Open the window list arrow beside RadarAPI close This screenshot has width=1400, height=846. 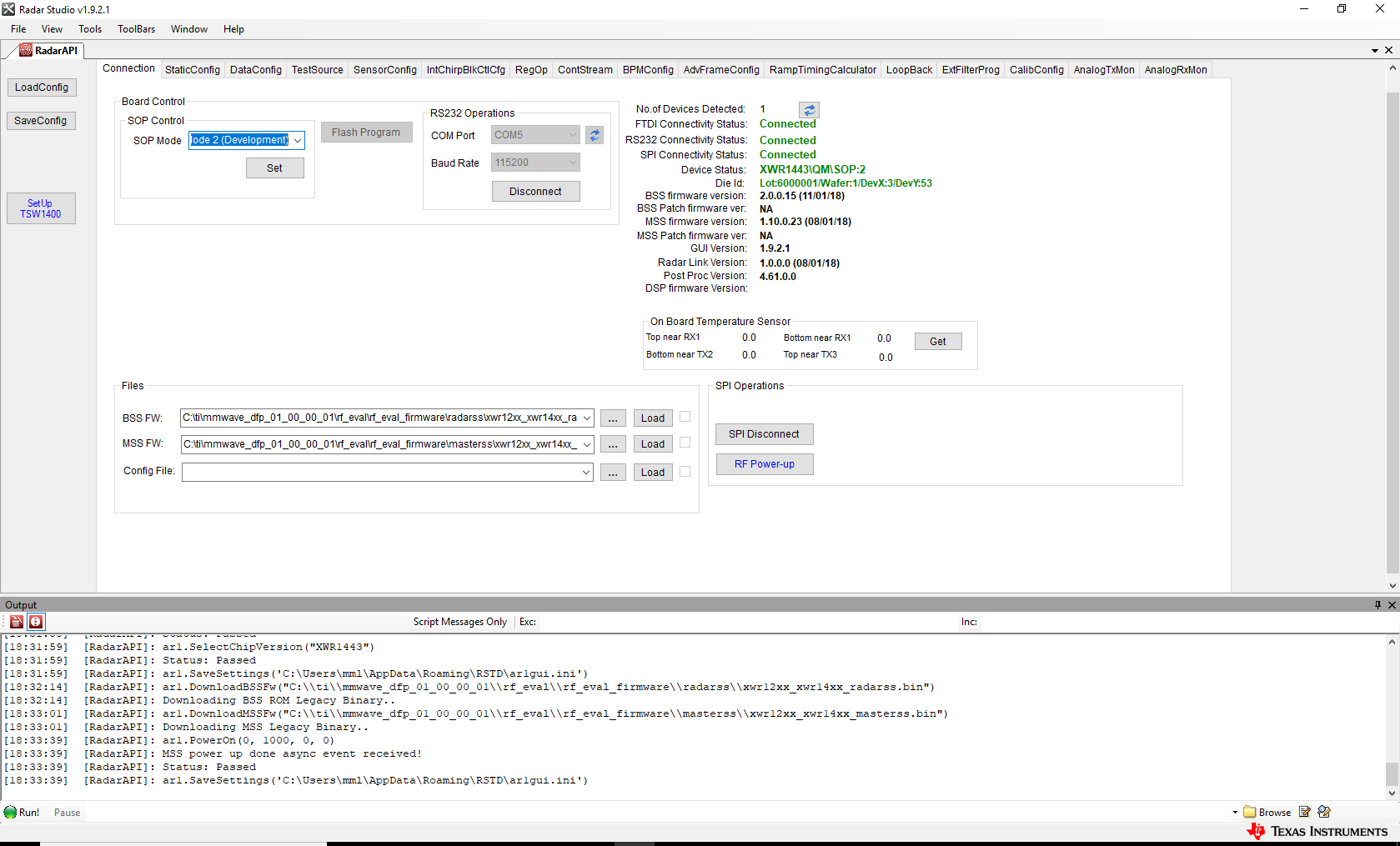(1375, 51)
